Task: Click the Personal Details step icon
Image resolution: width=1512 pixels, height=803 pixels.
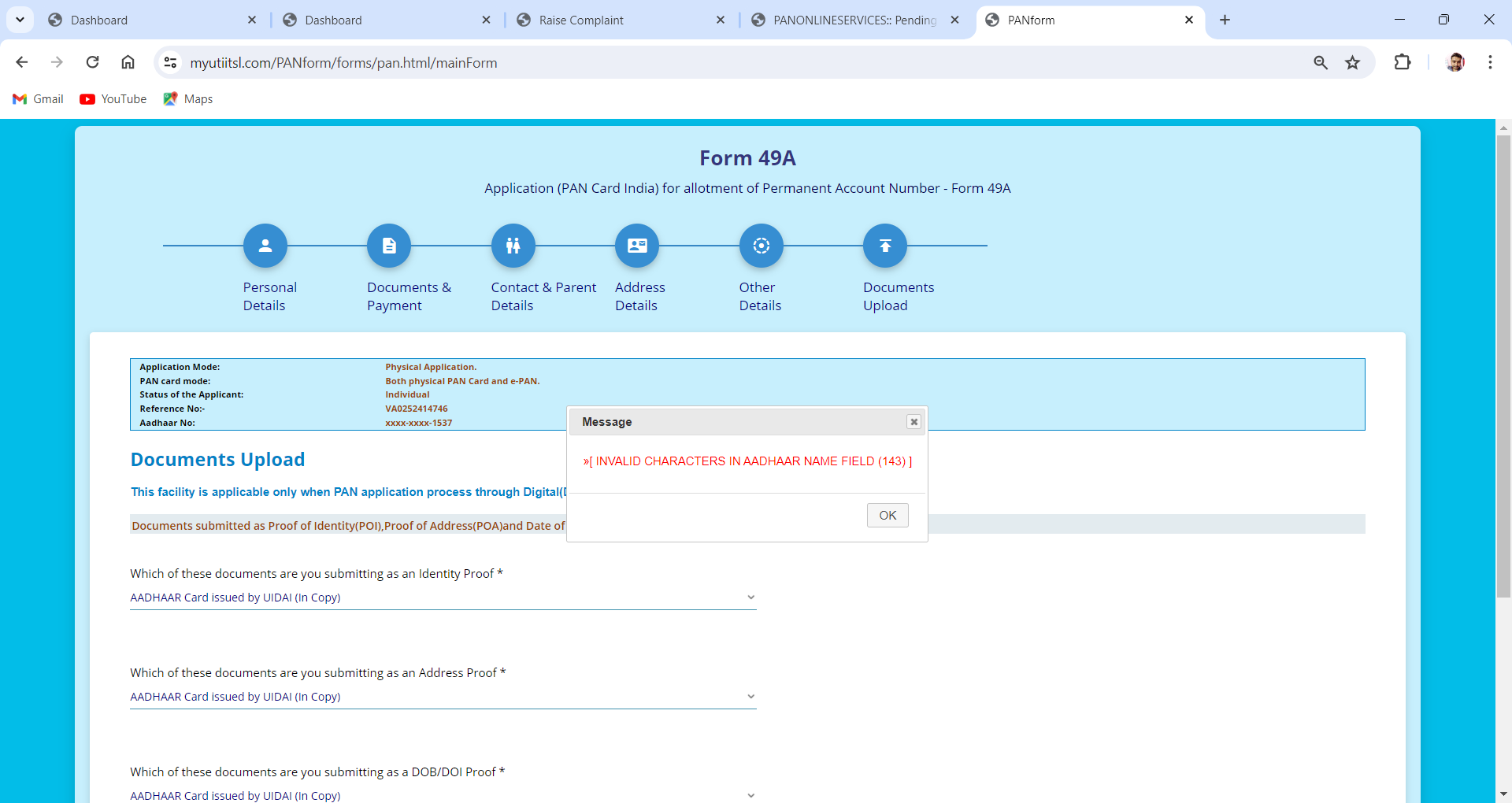Action: coord(265,246)
